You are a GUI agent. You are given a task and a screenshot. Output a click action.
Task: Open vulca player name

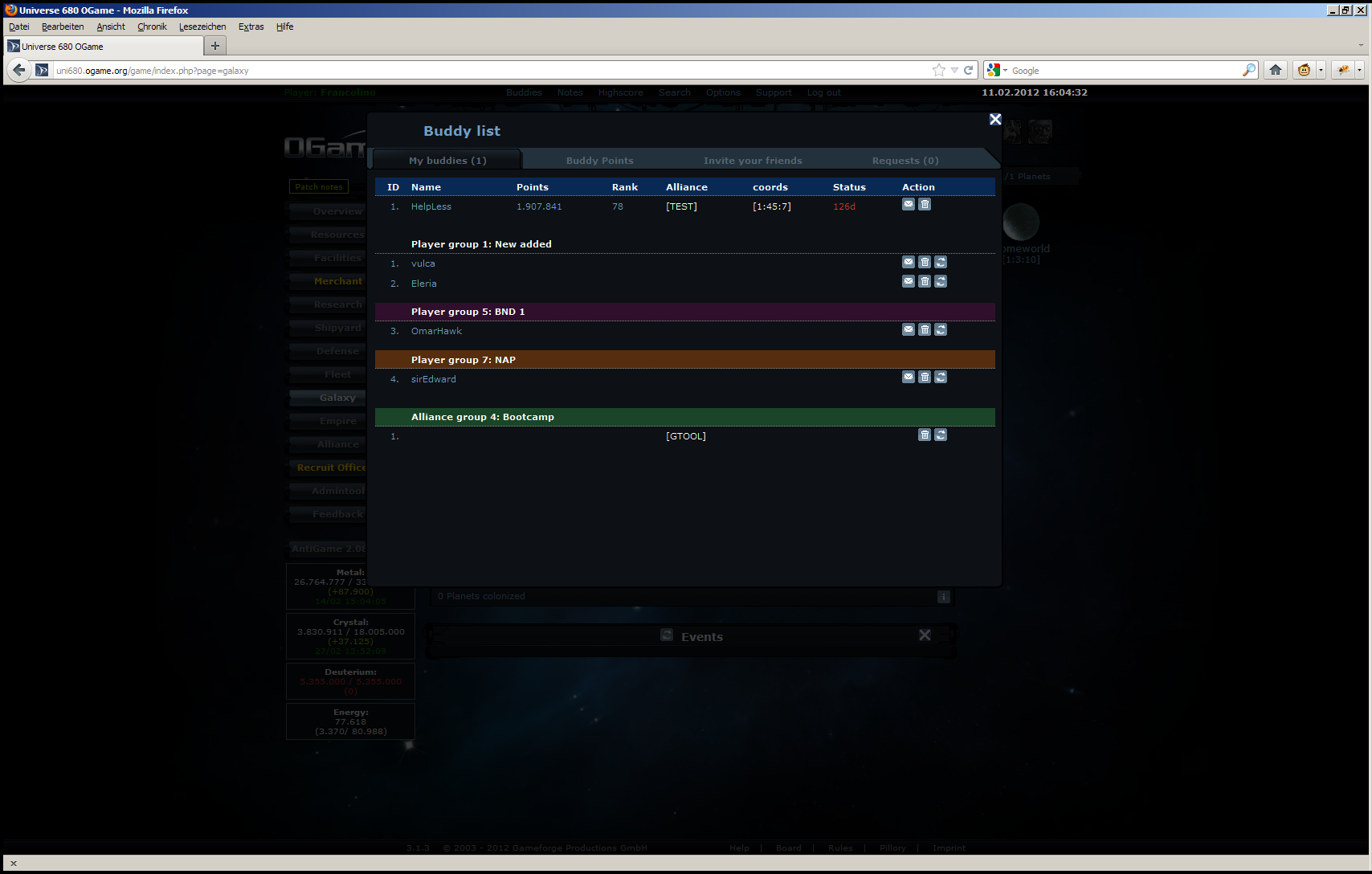tap(423, 263)
